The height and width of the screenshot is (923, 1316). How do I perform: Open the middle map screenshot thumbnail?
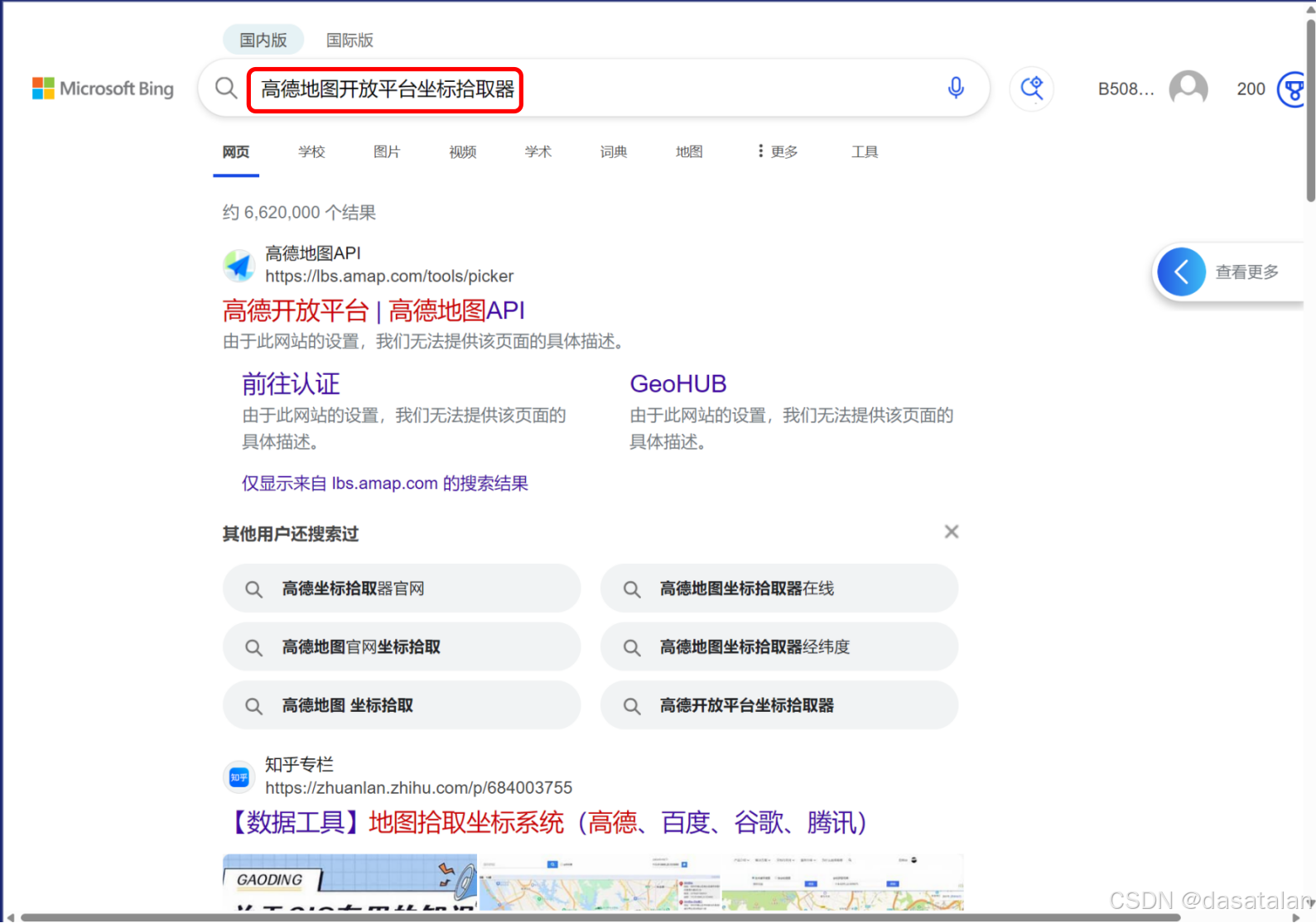pyautogui.click(x=600, y=882)
